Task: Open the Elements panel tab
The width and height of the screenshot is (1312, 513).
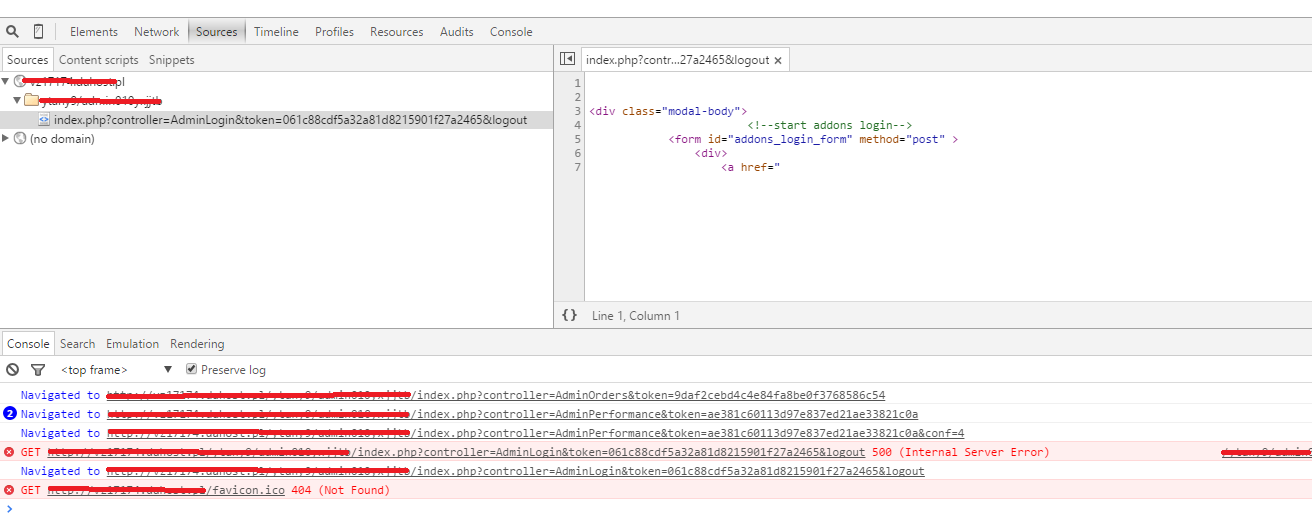Action: point(94,32)
